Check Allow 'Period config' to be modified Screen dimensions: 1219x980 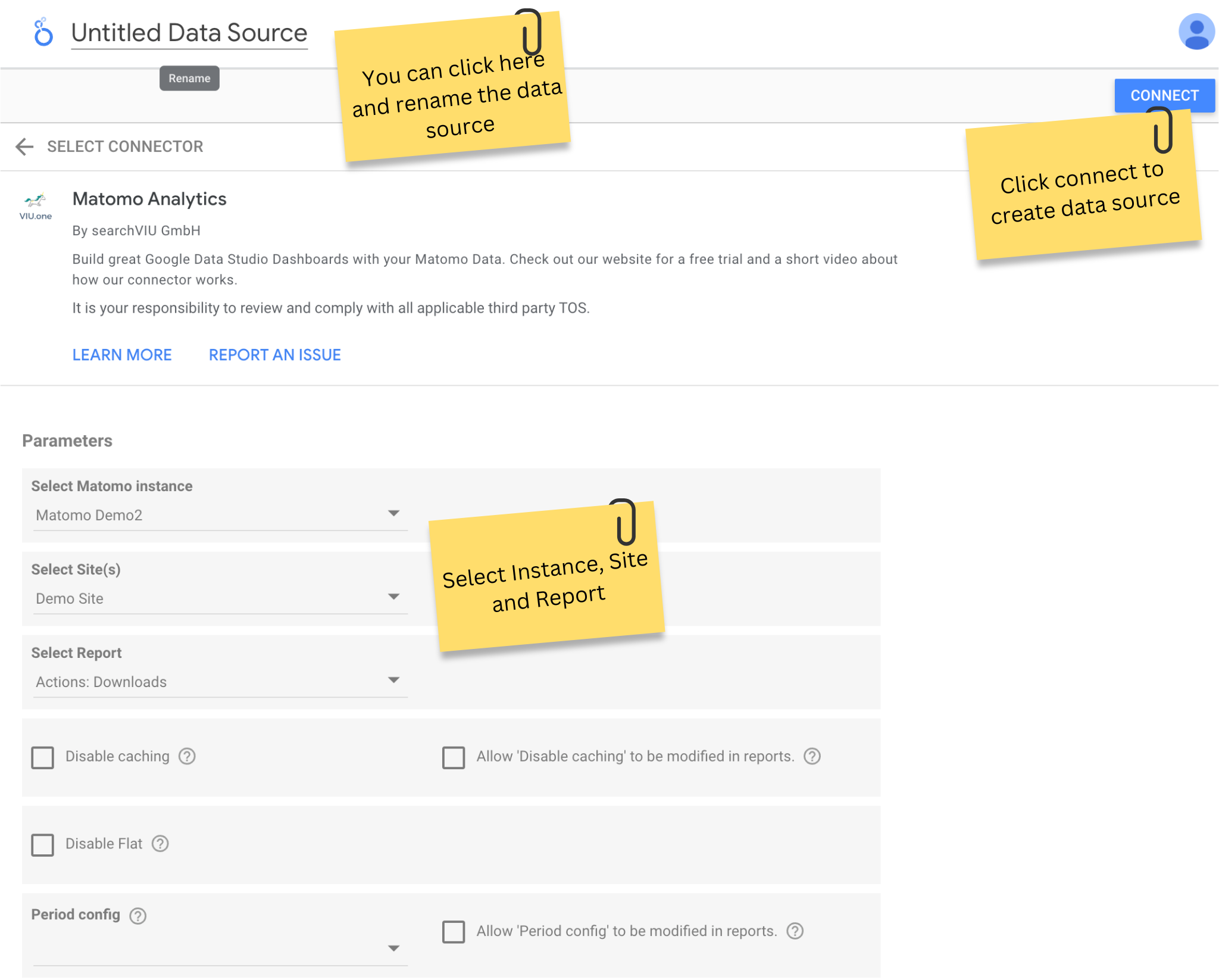pyautogui.click(x=454, y=932)
